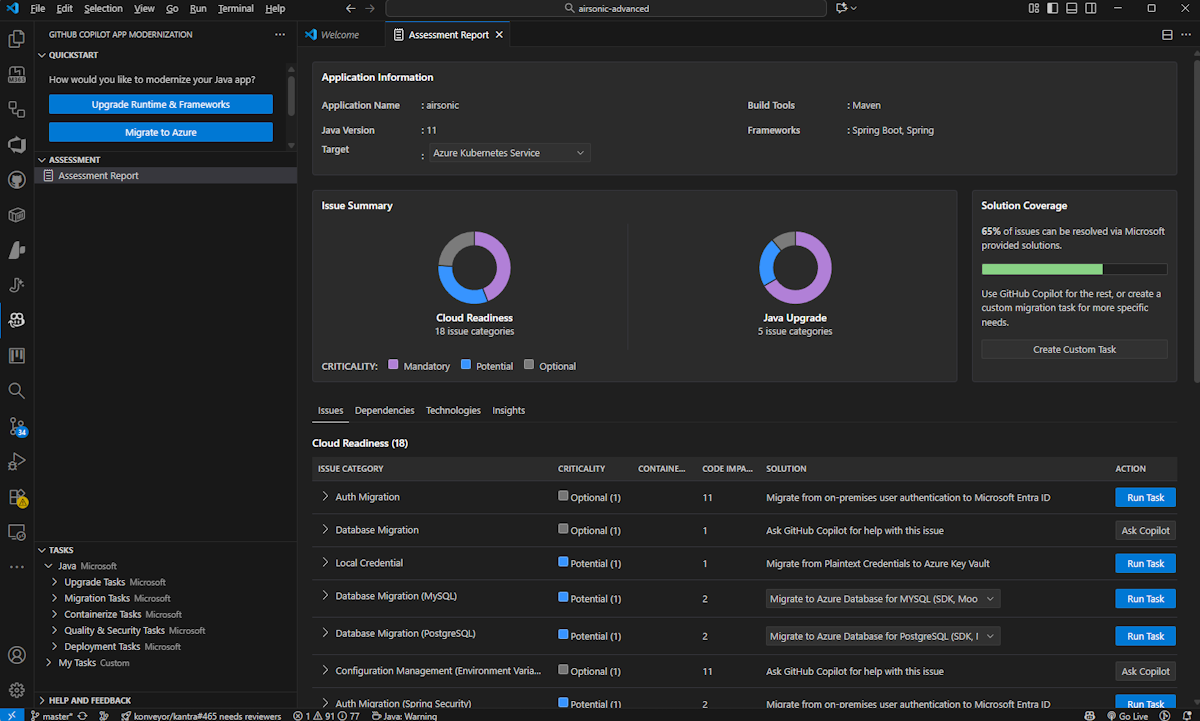Open the Accounts icon in activity bar
The image size is (1200, 721).
[17, 655]
